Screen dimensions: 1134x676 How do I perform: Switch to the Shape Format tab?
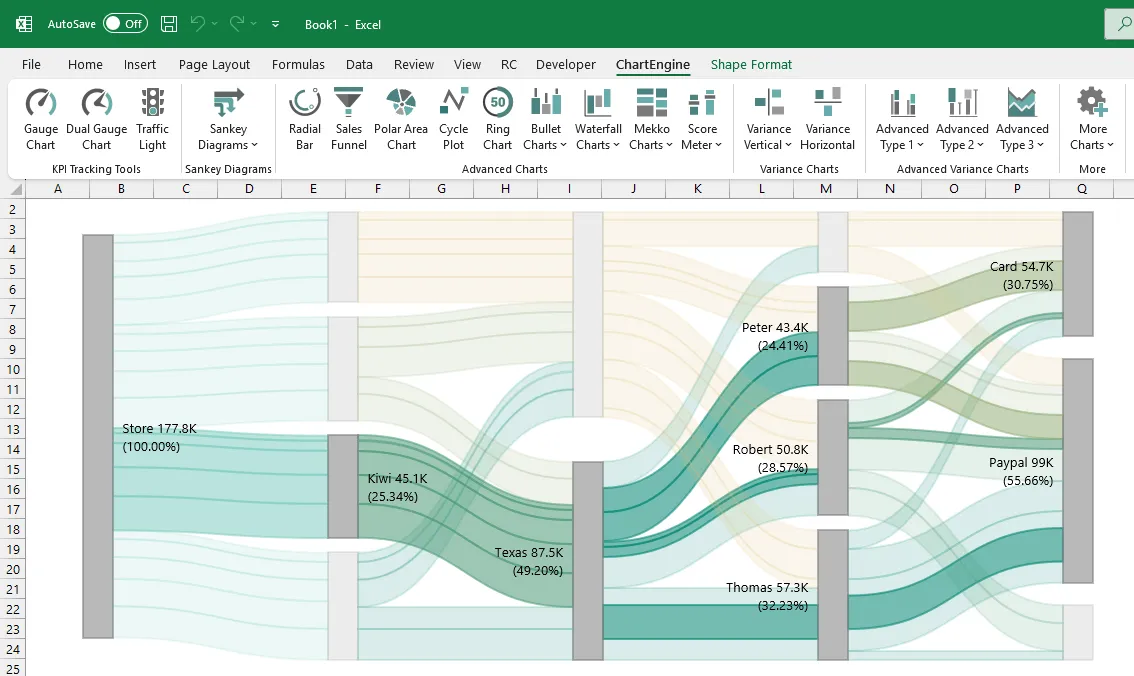[751, 64]
